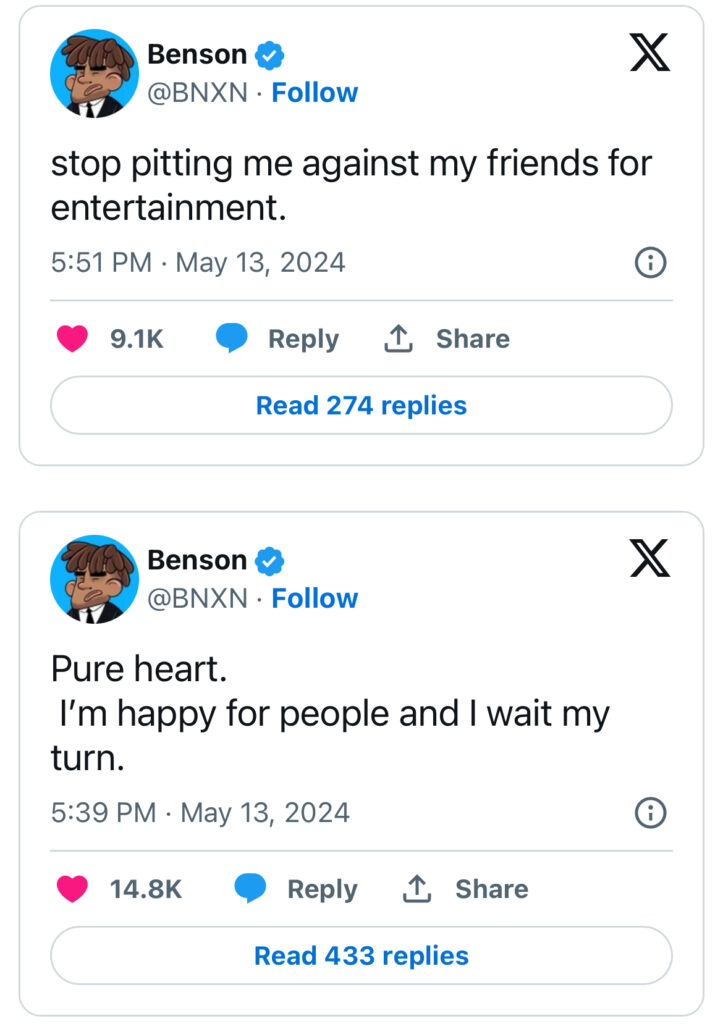The width and height of the screenshot is (723, 1024).
Task: Open the '5:51 PM · May 13, 2024' timestamp
Action: [x=198, y=263]
